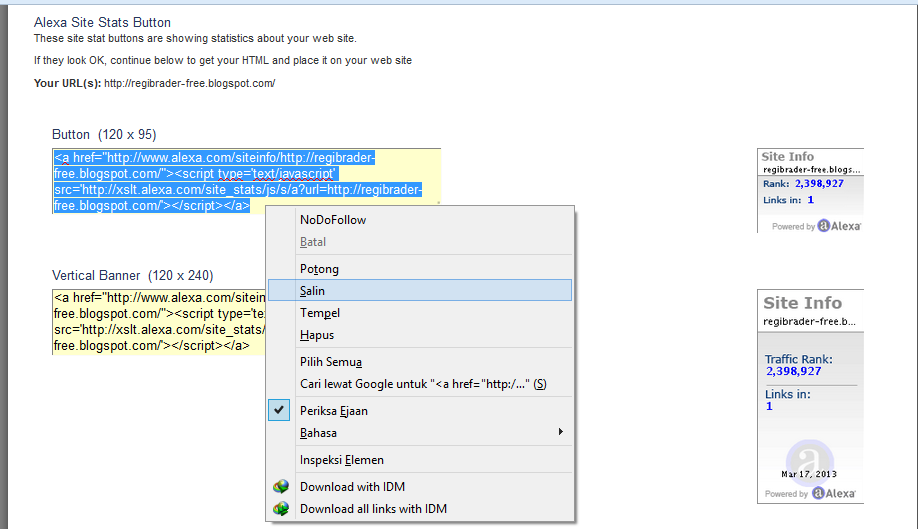Click the Alexa Site Stats Button heading

pos(102,22)
